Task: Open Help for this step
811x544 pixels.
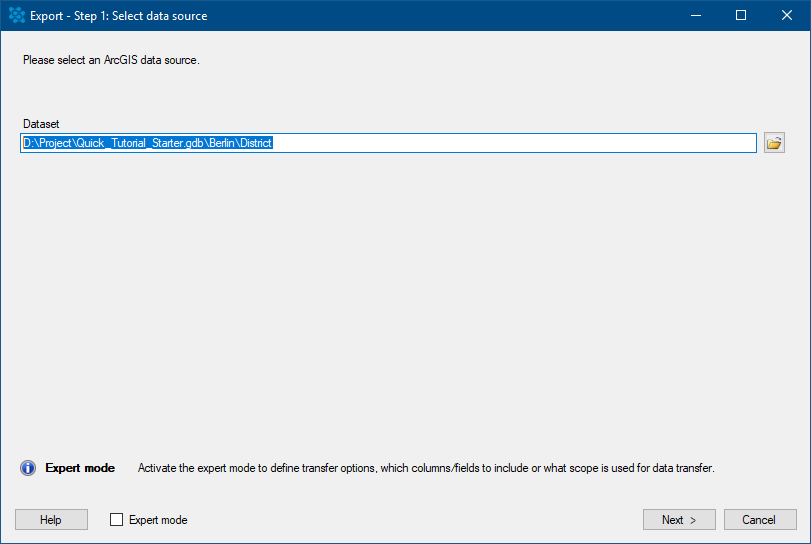Action: (x=51, y=520)
